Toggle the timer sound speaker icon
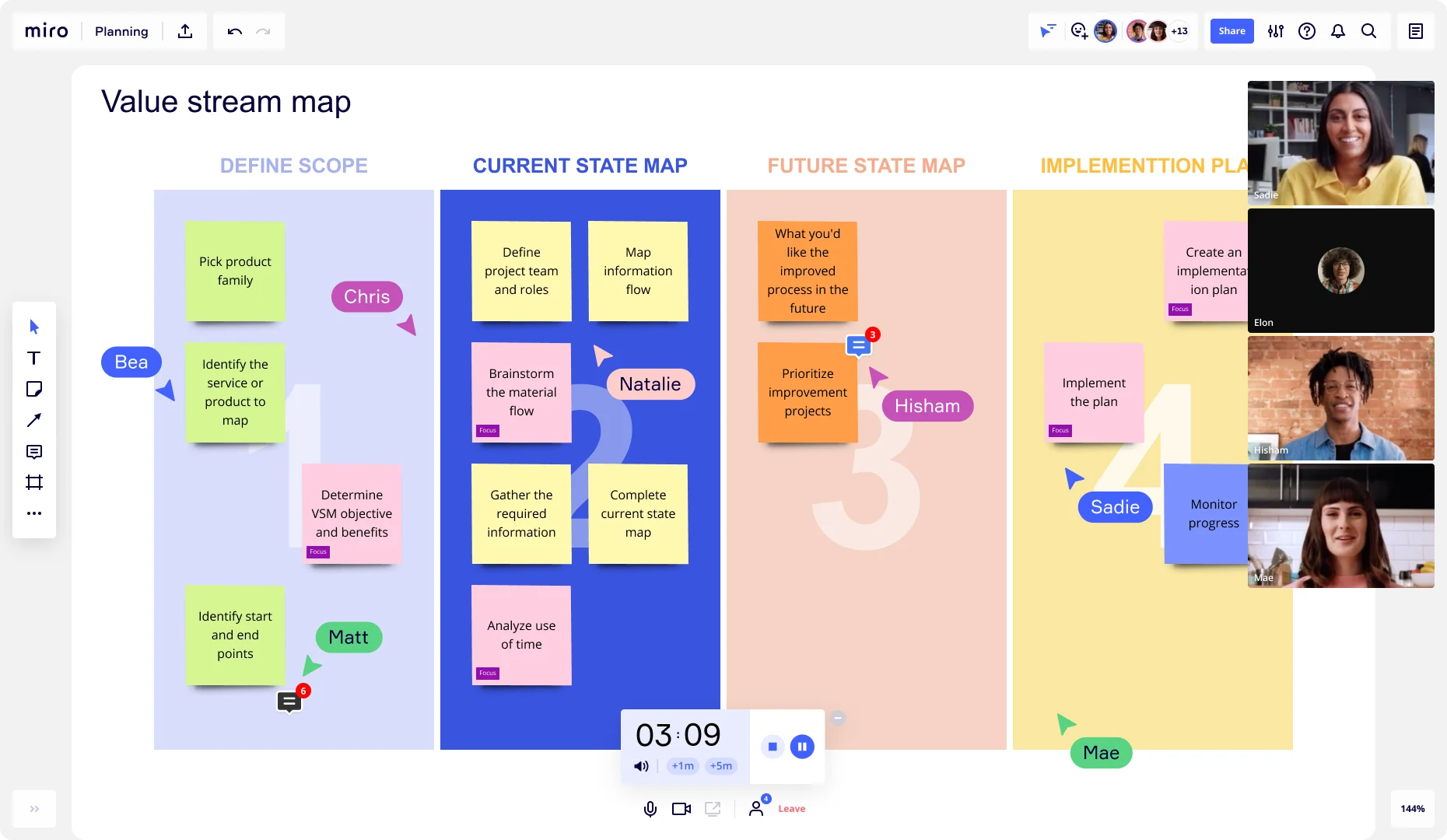The width and height of the screenshot is (1447, 840). (x=641, y=766)
